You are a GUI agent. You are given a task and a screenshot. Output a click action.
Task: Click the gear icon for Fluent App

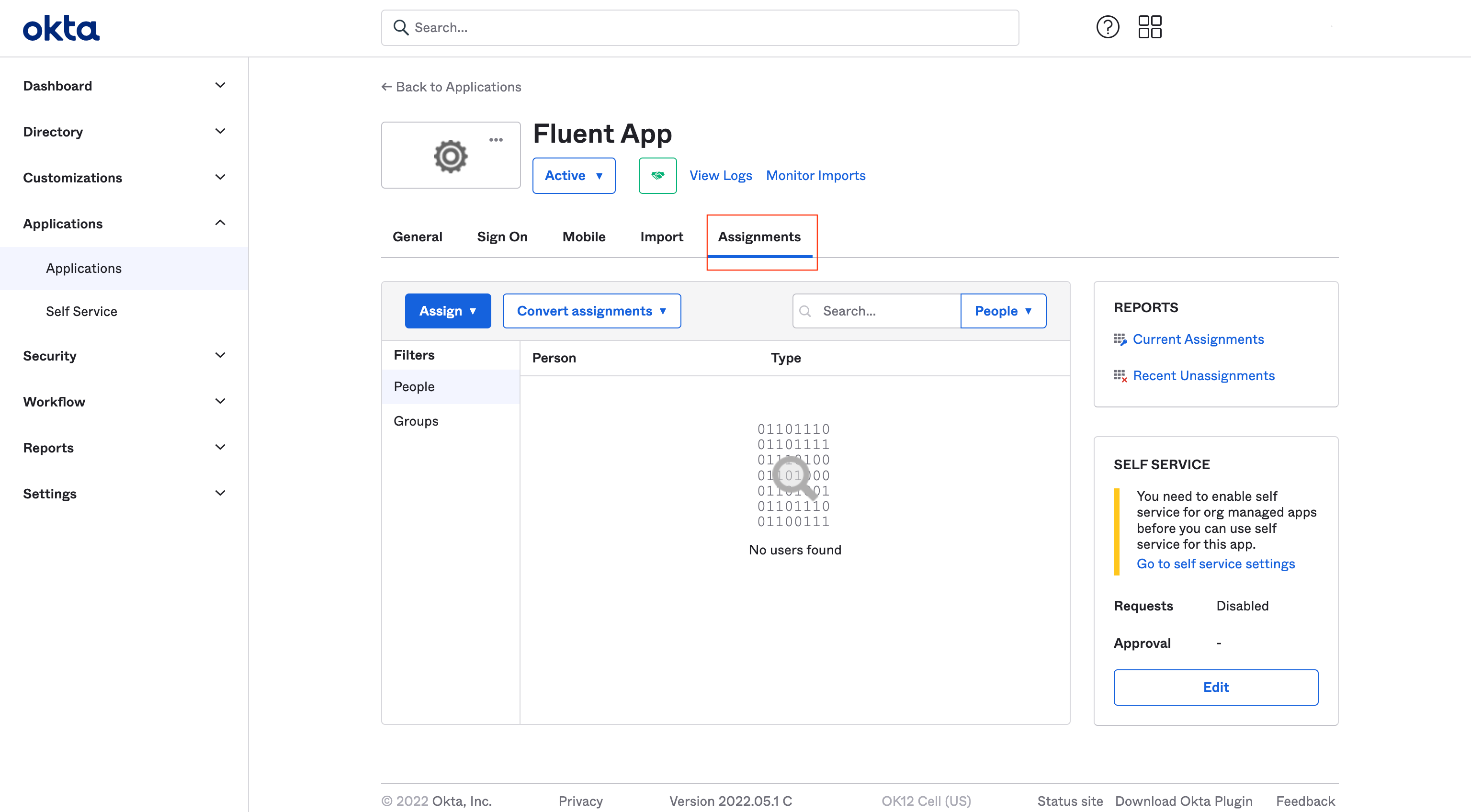tap(450, 156)
